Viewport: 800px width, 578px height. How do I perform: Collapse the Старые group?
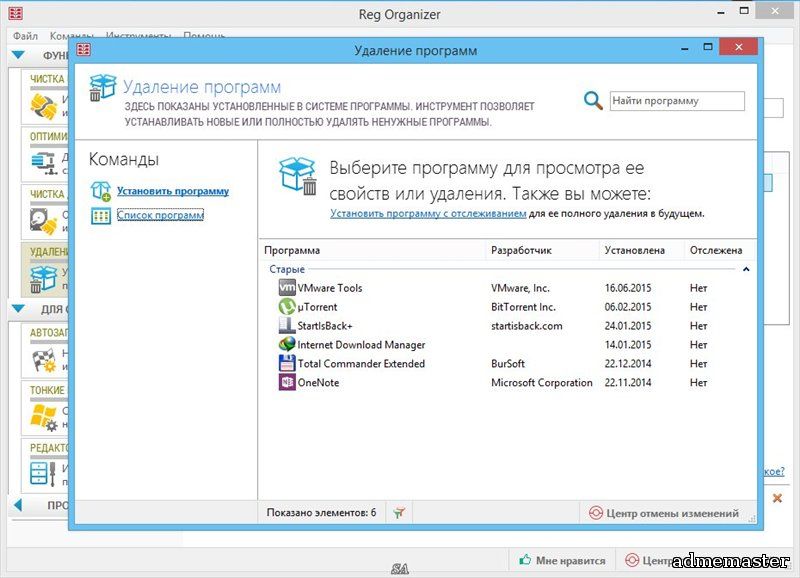click(746, 269)
